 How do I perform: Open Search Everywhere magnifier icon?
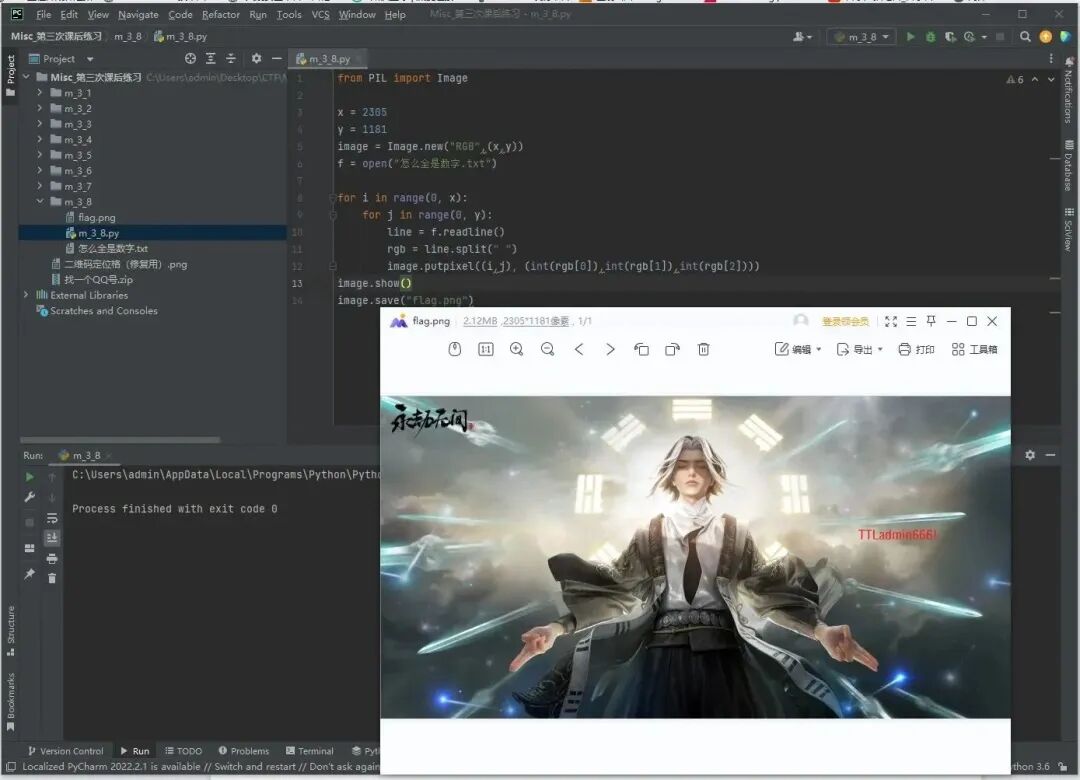point(1025,37)
